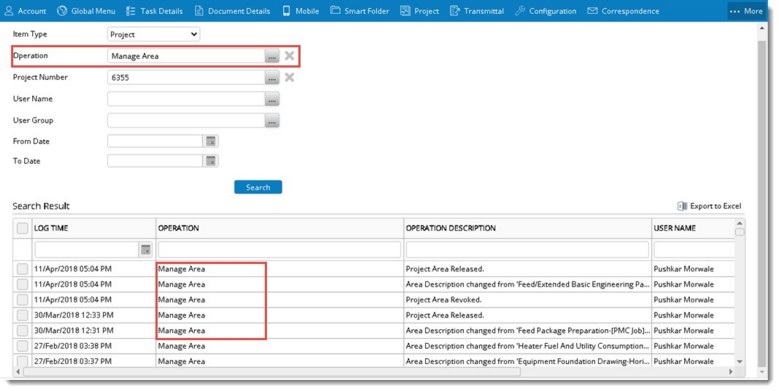The height and width of the screenshot is (391, 779).
Task: Click the Operation column filter field
Action: click(x=279, y=249)
